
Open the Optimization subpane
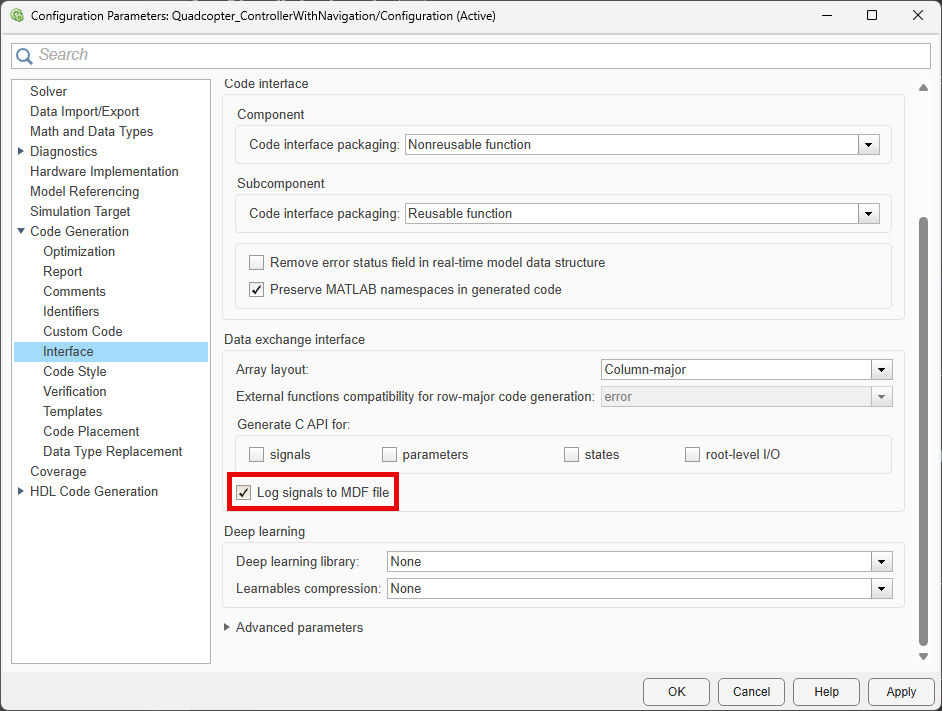79,251
